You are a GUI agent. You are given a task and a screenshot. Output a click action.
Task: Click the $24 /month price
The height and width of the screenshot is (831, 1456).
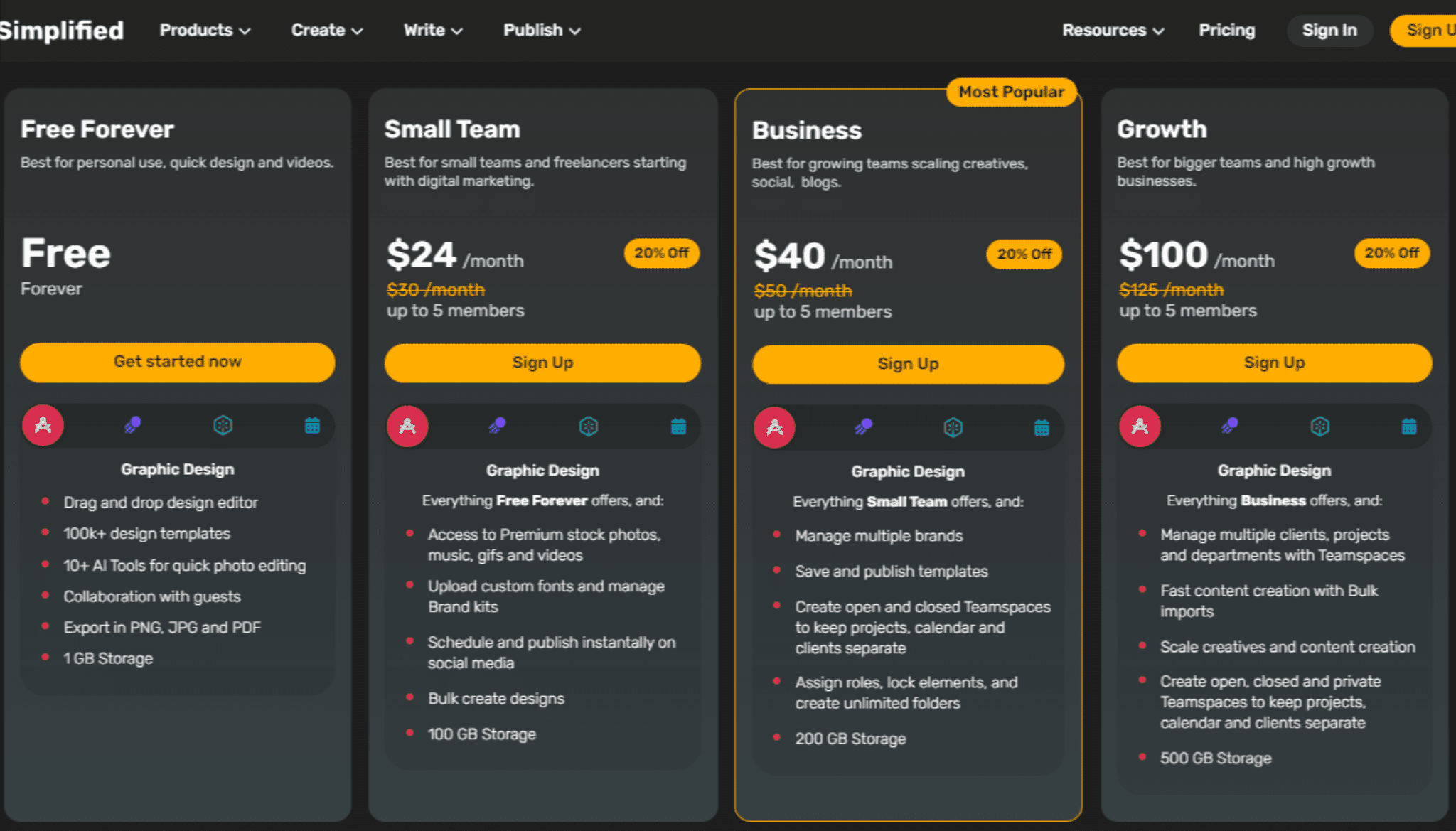(455, 254)
